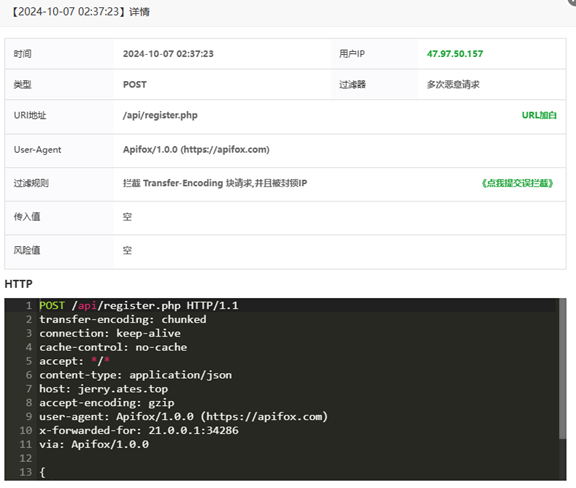The image size is (576, 488).
Task: Click the content-type: application/json line
Action: [x=136, y=375]
